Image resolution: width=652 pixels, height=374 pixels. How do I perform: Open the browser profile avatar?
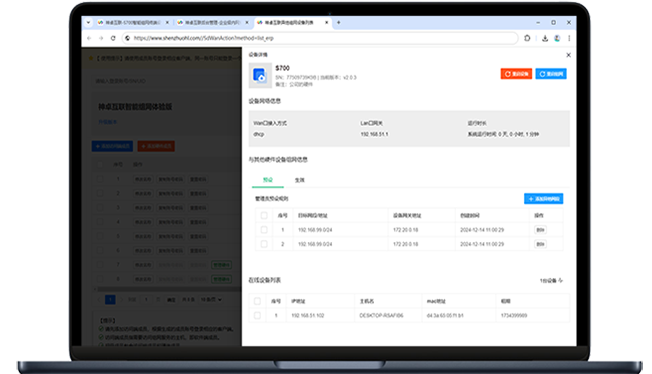coord(557,38)
